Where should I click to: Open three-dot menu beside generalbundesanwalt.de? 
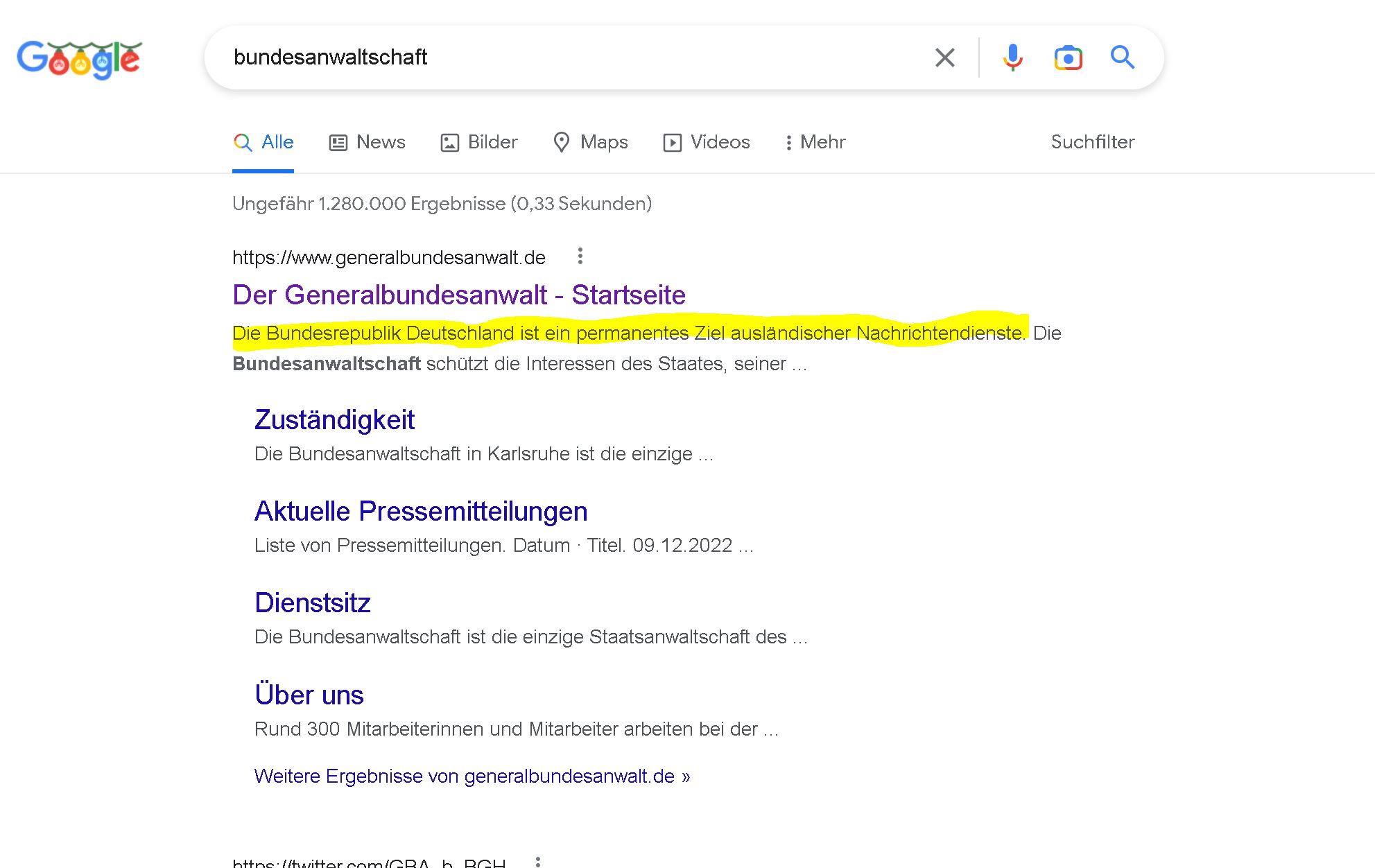[580, 257]
